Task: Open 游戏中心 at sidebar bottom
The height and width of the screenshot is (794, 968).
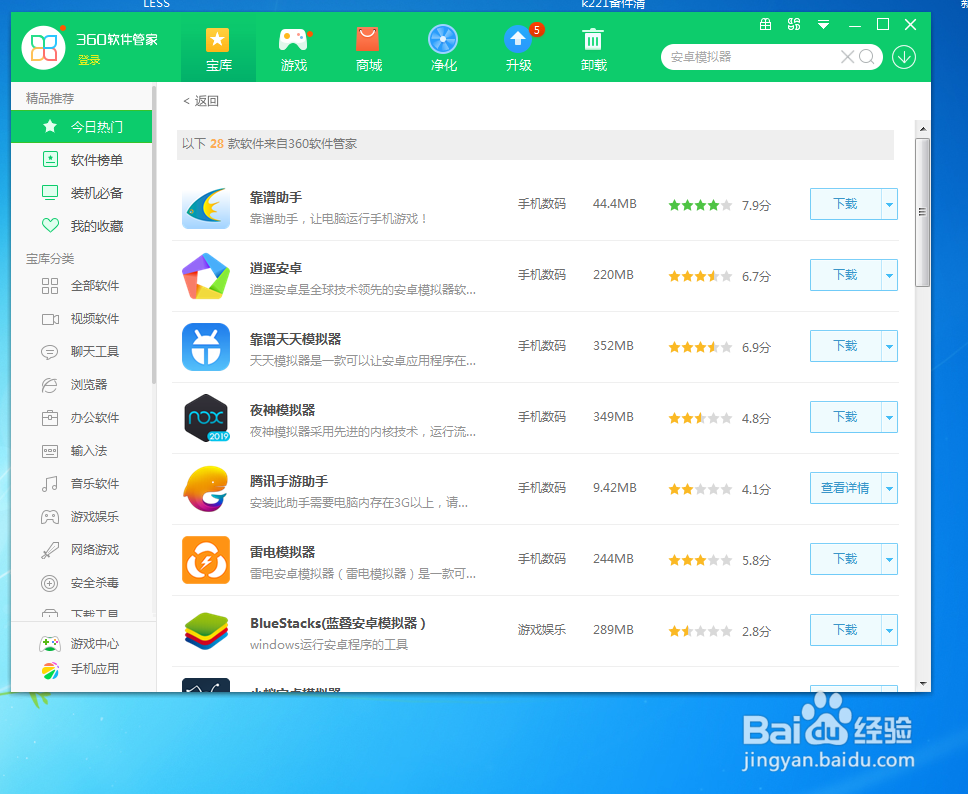Action: [80, 644]
